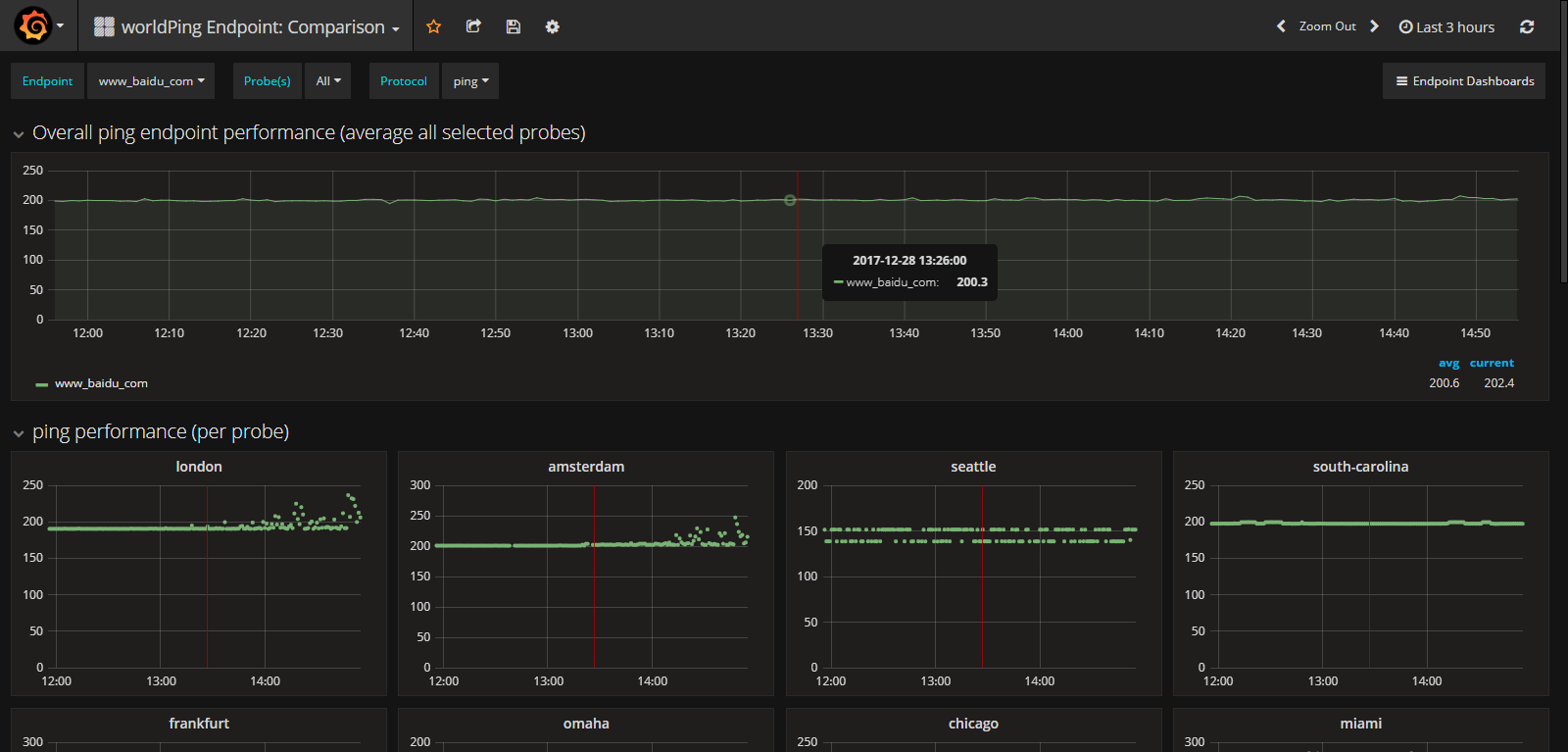Open the www_baidu_com endpoint dropdown
This screenshot has height=752, width=1568.
(x=151, y=81)
